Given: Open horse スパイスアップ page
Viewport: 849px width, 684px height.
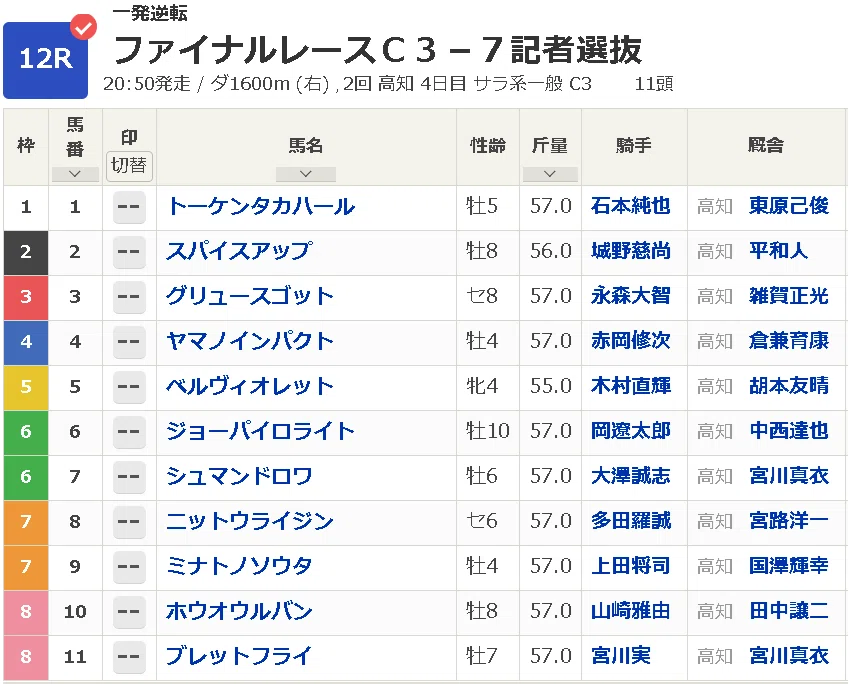Looking at the screenshot, I should click(239, 251).
